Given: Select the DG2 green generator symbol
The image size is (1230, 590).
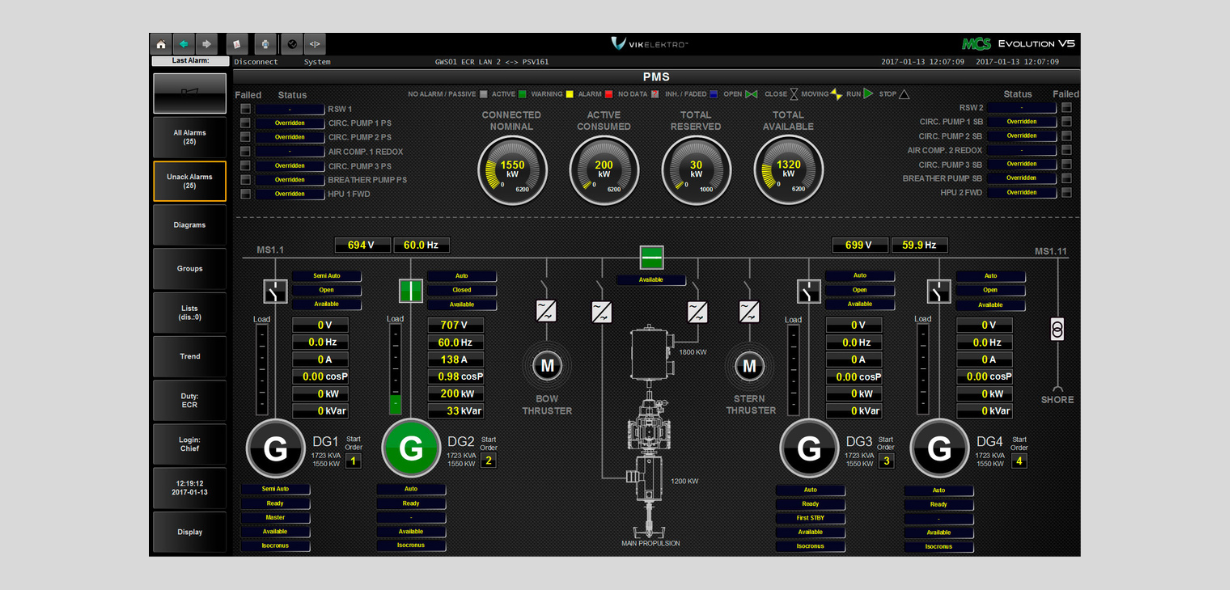Looking at the screenshot, I should tap(410, 449).
